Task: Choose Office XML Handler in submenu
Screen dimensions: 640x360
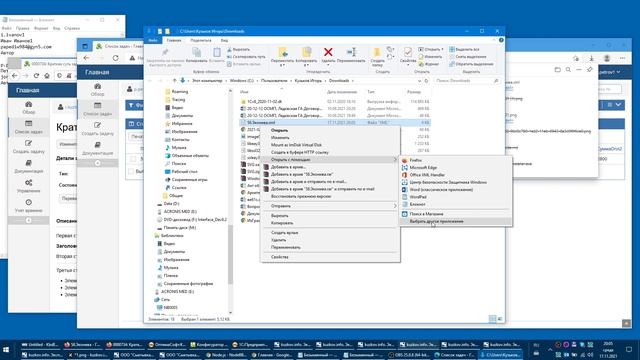Action: (455, 175)
